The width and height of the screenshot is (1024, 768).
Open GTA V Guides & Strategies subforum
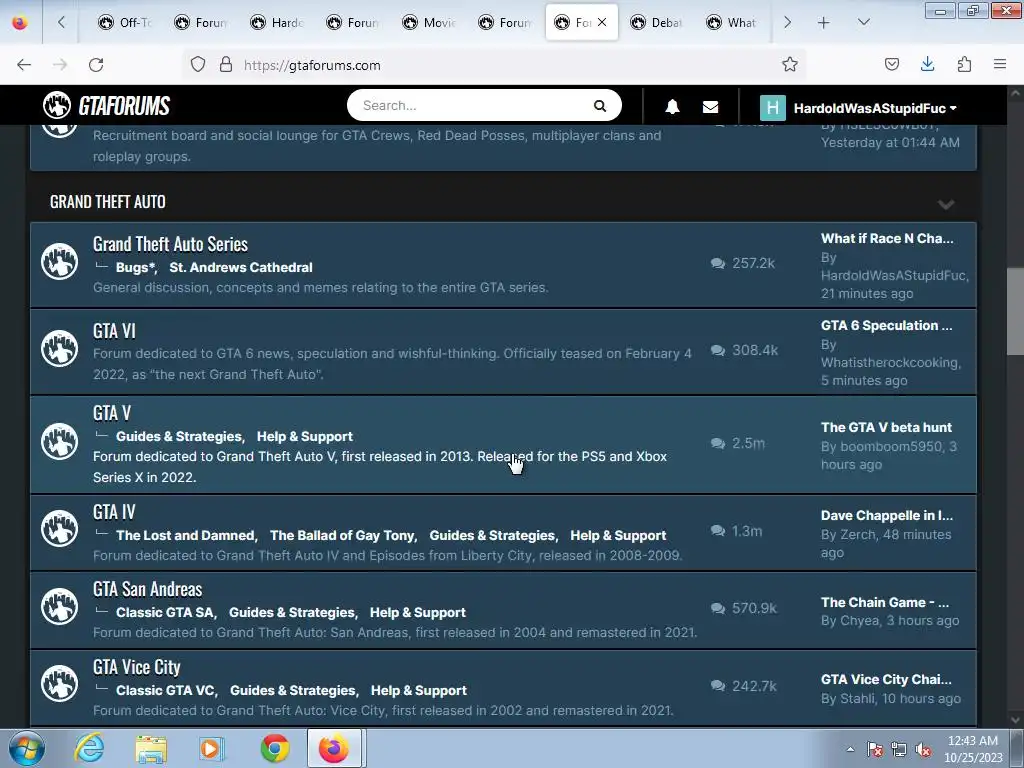tap(179, 436)
